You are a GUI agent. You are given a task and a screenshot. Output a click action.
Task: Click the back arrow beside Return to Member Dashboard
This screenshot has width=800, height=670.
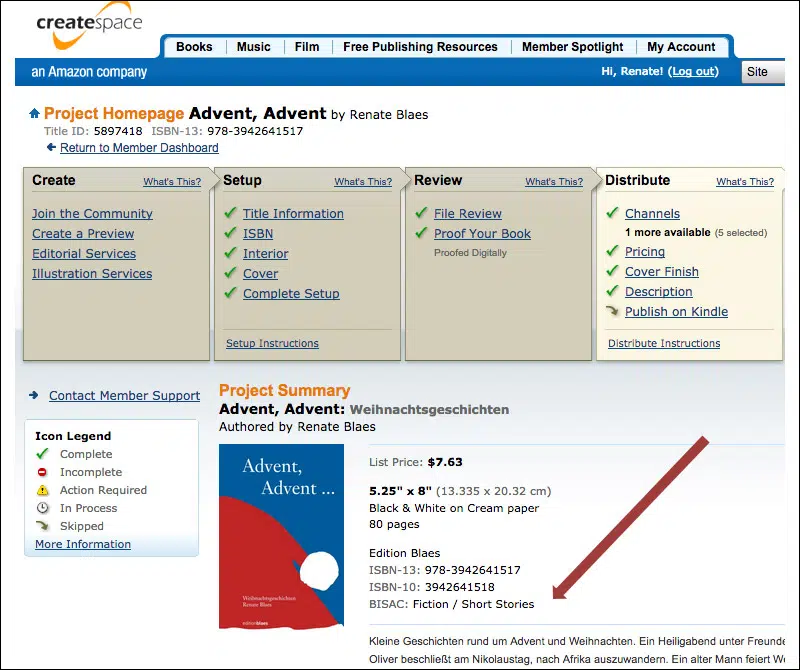click(51, 147)
